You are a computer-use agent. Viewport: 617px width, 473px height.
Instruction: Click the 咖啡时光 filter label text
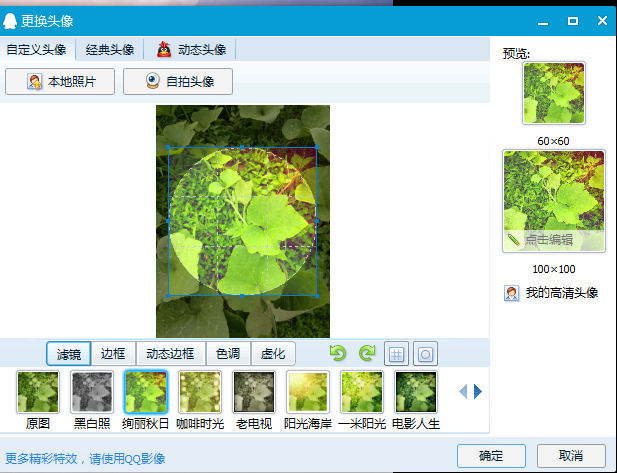(x=200, y=424)
